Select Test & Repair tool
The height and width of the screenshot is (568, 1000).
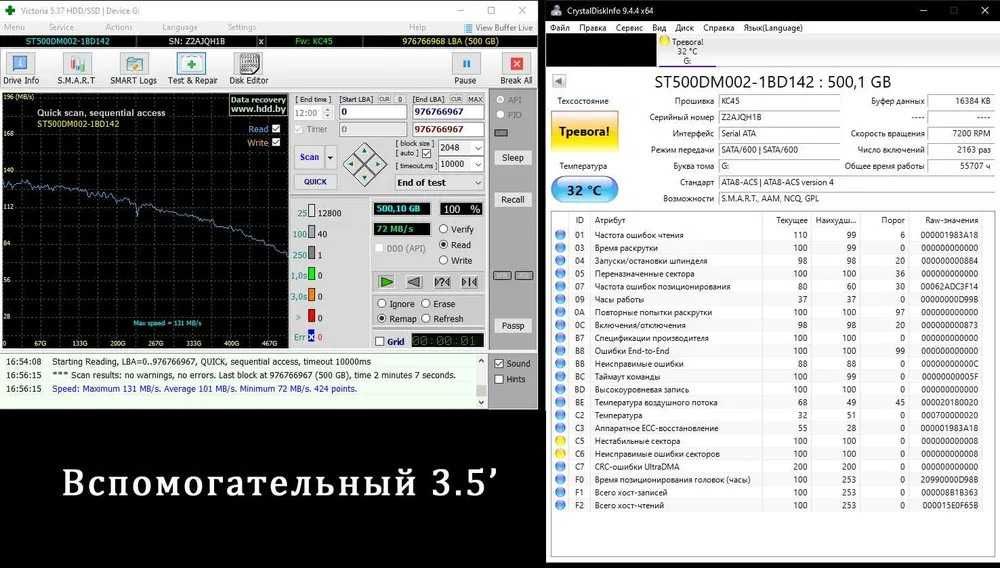192,69
